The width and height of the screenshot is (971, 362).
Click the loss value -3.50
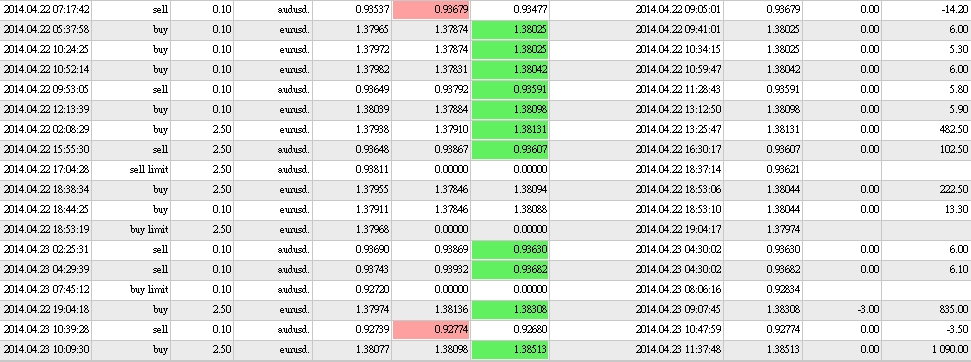957,329
